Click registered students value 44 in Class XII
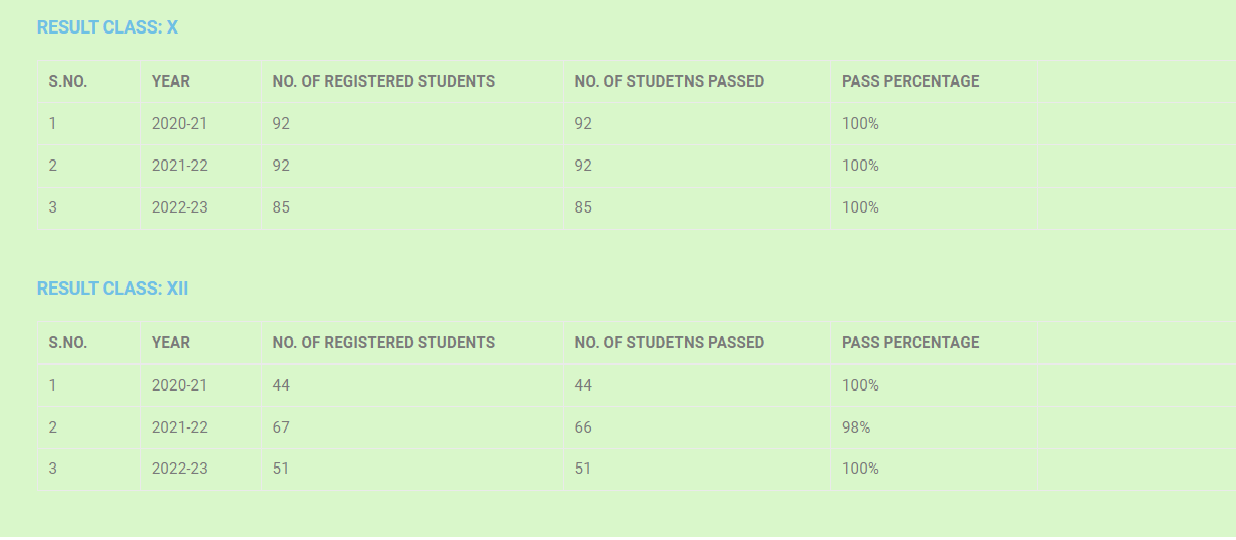Screen dimensions: 1236x540 [281, 385]
